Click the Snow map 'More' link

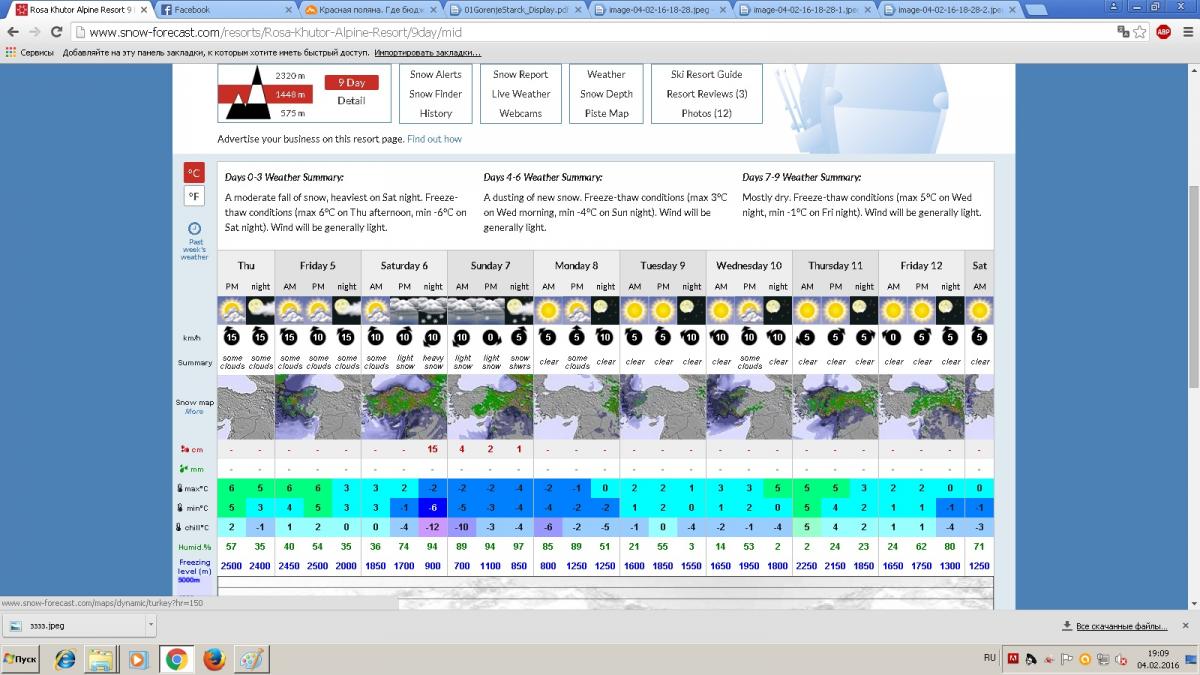[x=194, y=411]
